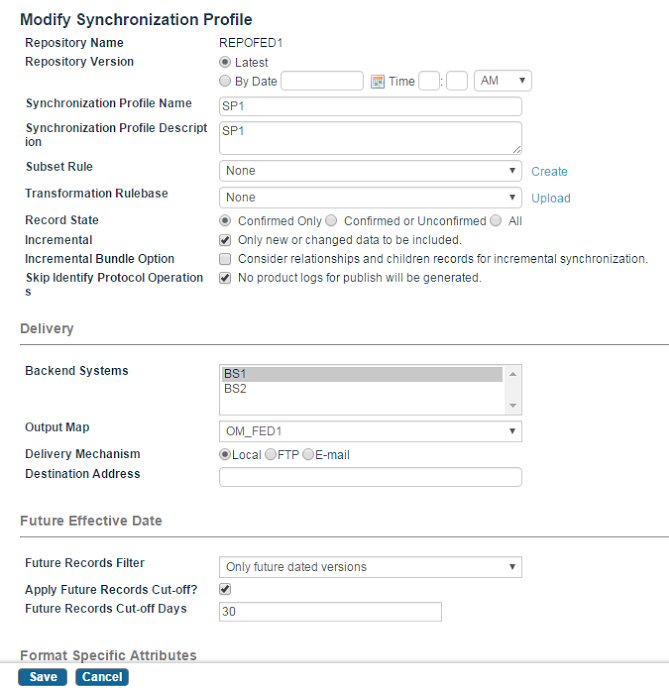This screenshot has height=691, width=669.
Task: Open the date picker calendar icon
Action: coord(378,82)
